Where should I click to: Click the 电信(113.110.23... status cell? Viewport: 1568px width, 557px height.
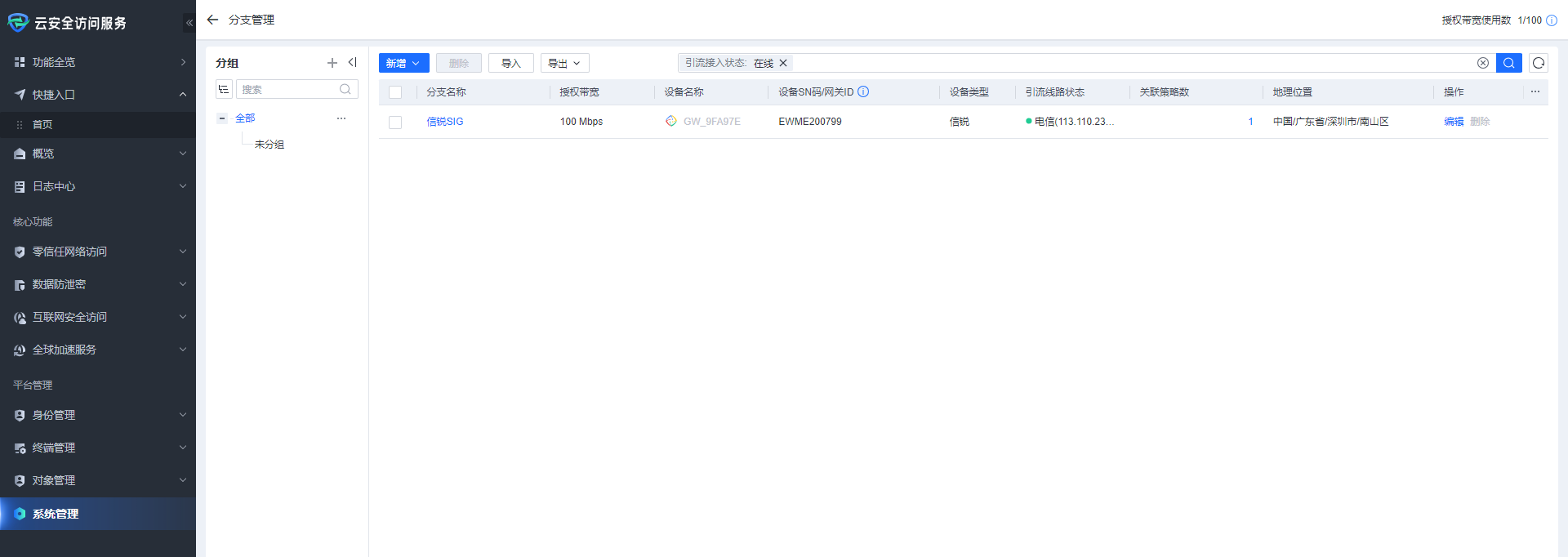pyautogui.click(x=1070, y=122)
